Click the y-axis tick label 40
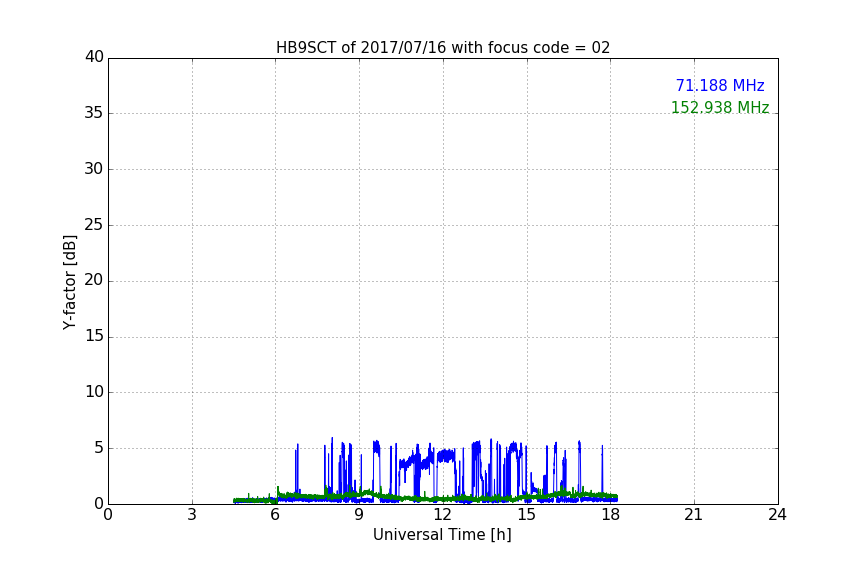Viewport: 864px width, 576px height. click(94, 57)
